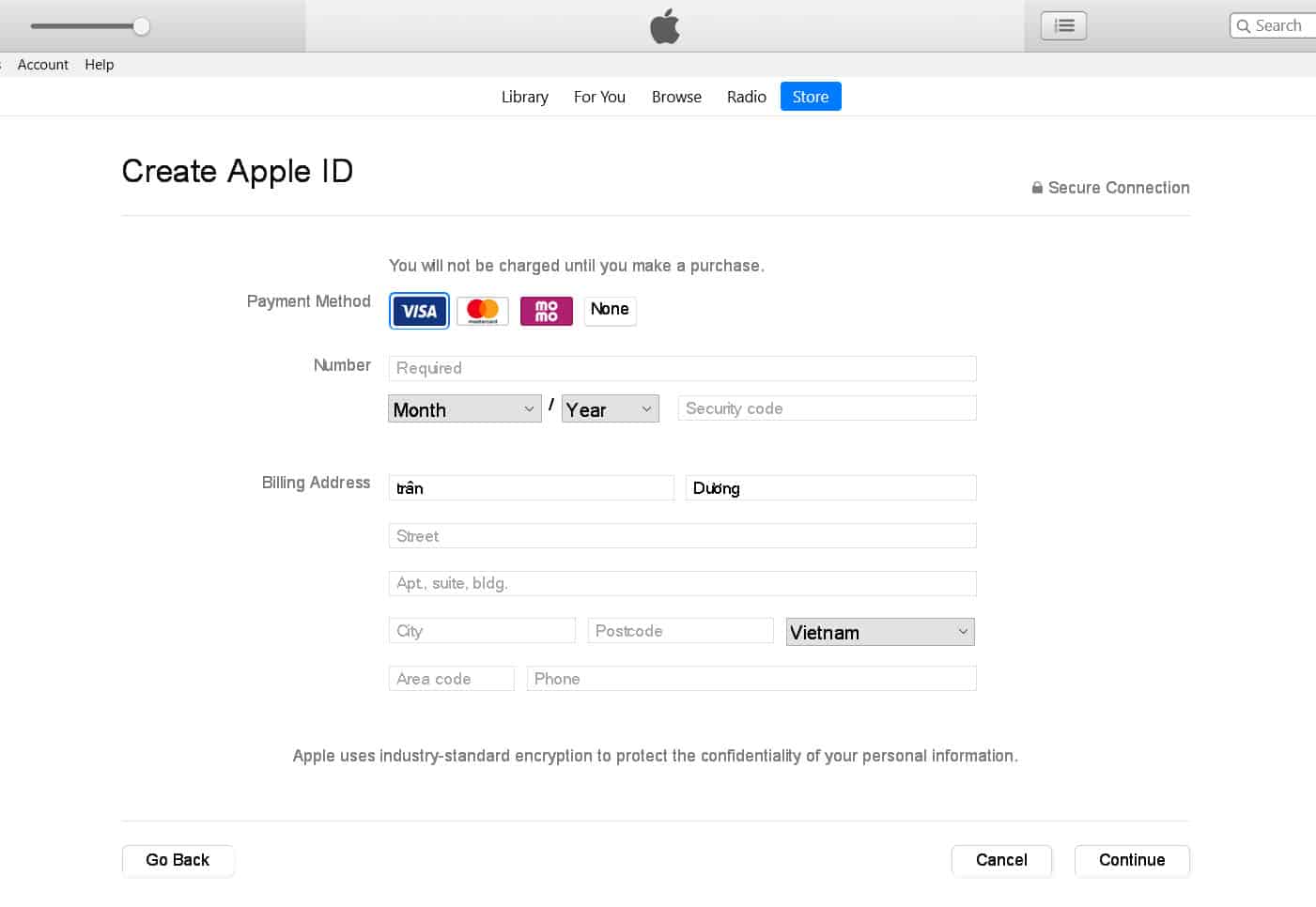The height and width of the screenshot is (907, 1316).
Task: Go to the Browse tab
Action: point(676,97)
